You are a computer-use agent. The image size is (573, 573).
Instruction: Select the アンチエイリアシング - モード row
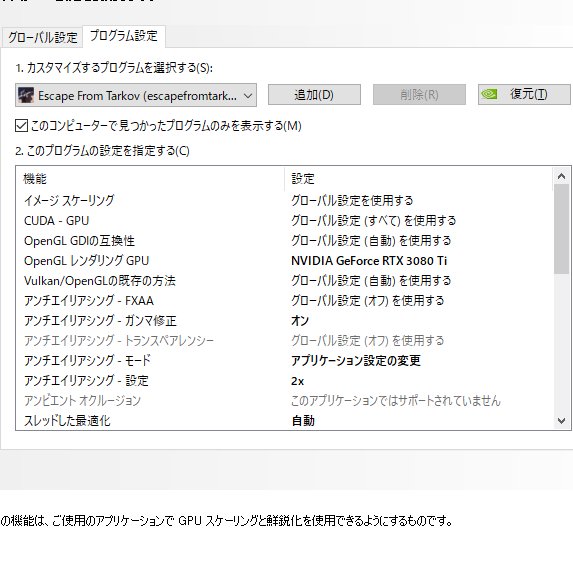pos(285,361)
